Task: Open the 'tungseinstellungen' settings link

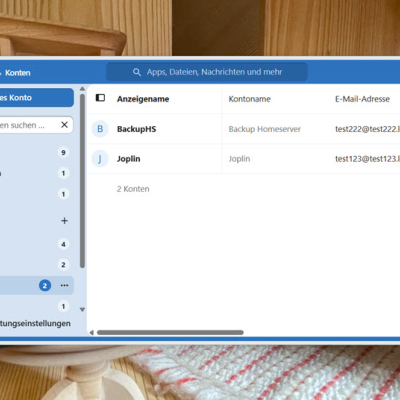Action: click(x=35, y=324)
